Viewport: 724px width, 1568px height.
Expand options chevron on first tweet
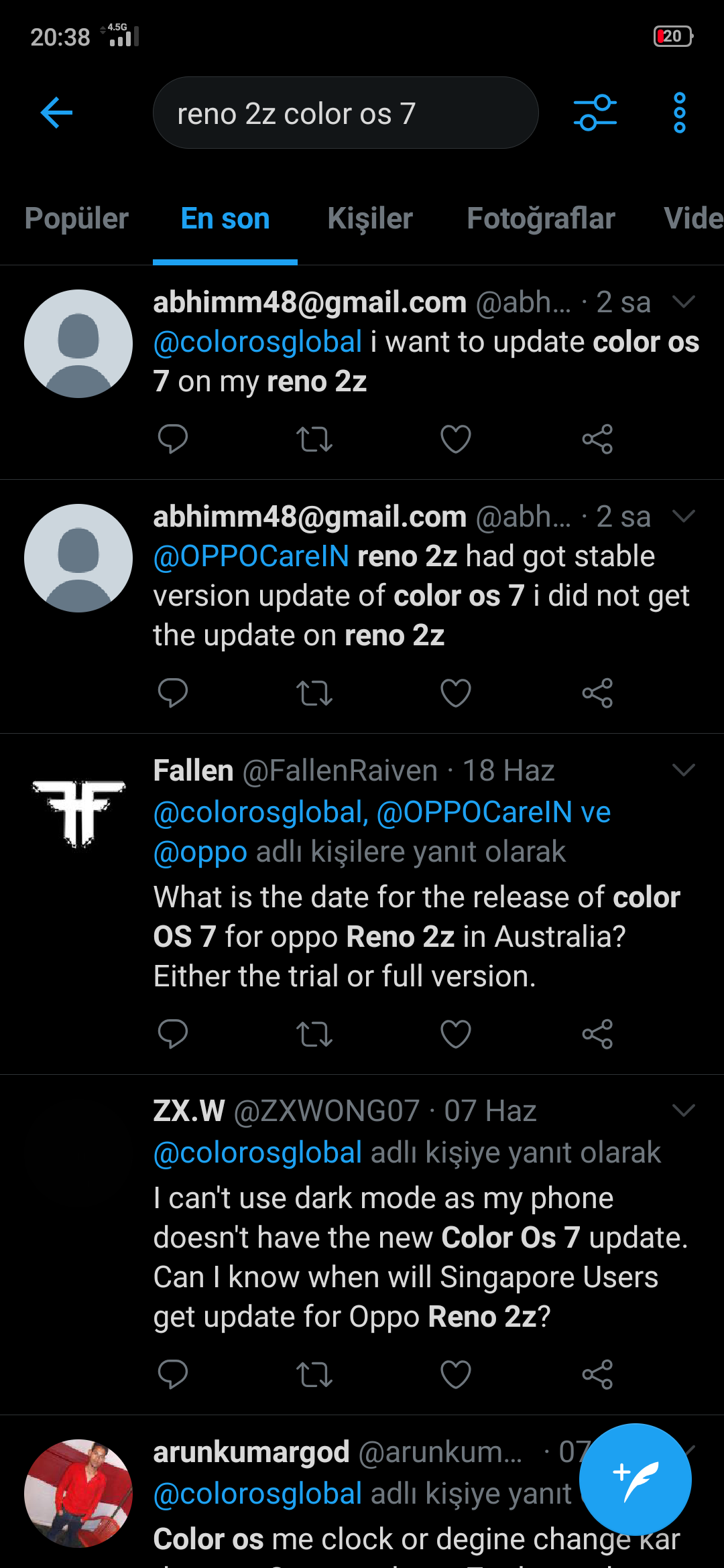pyautogui.click(x=683, y=302)
